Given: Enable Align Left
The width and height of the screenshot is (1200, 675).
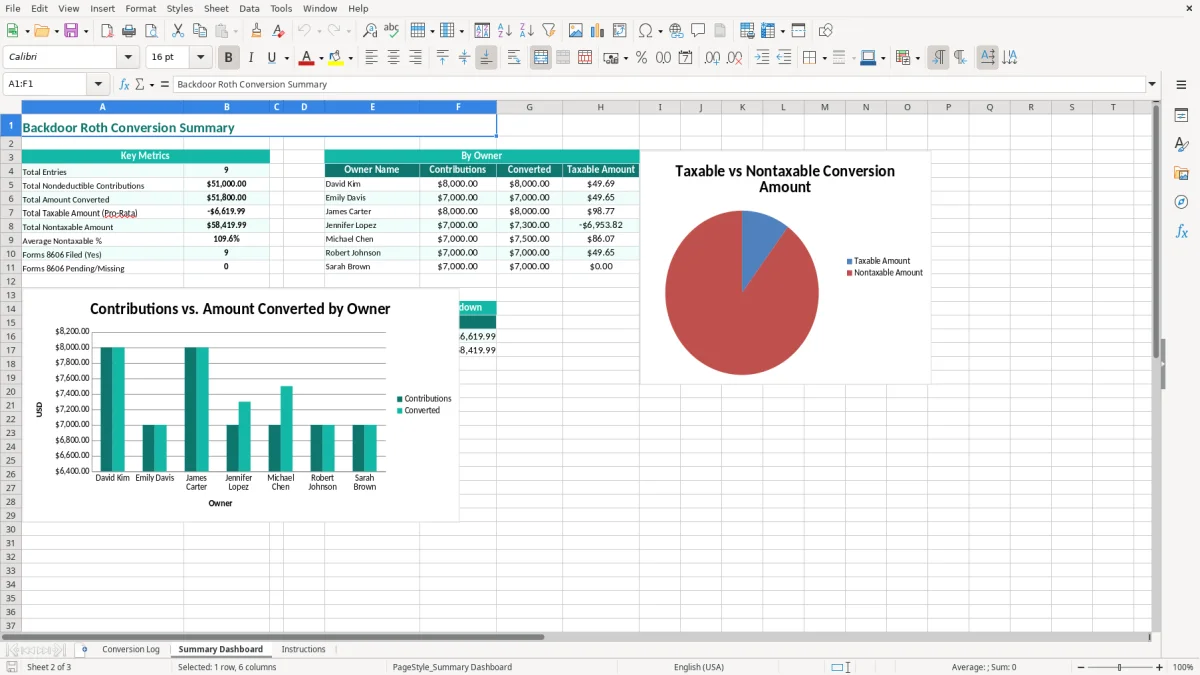Looking at the screenshot, I should coord(371,58).
